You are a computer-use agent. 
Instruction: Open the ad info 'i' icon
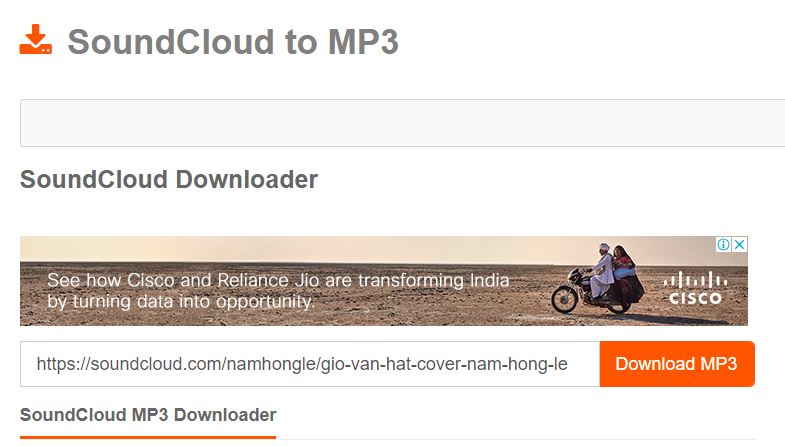pos(723,244)
